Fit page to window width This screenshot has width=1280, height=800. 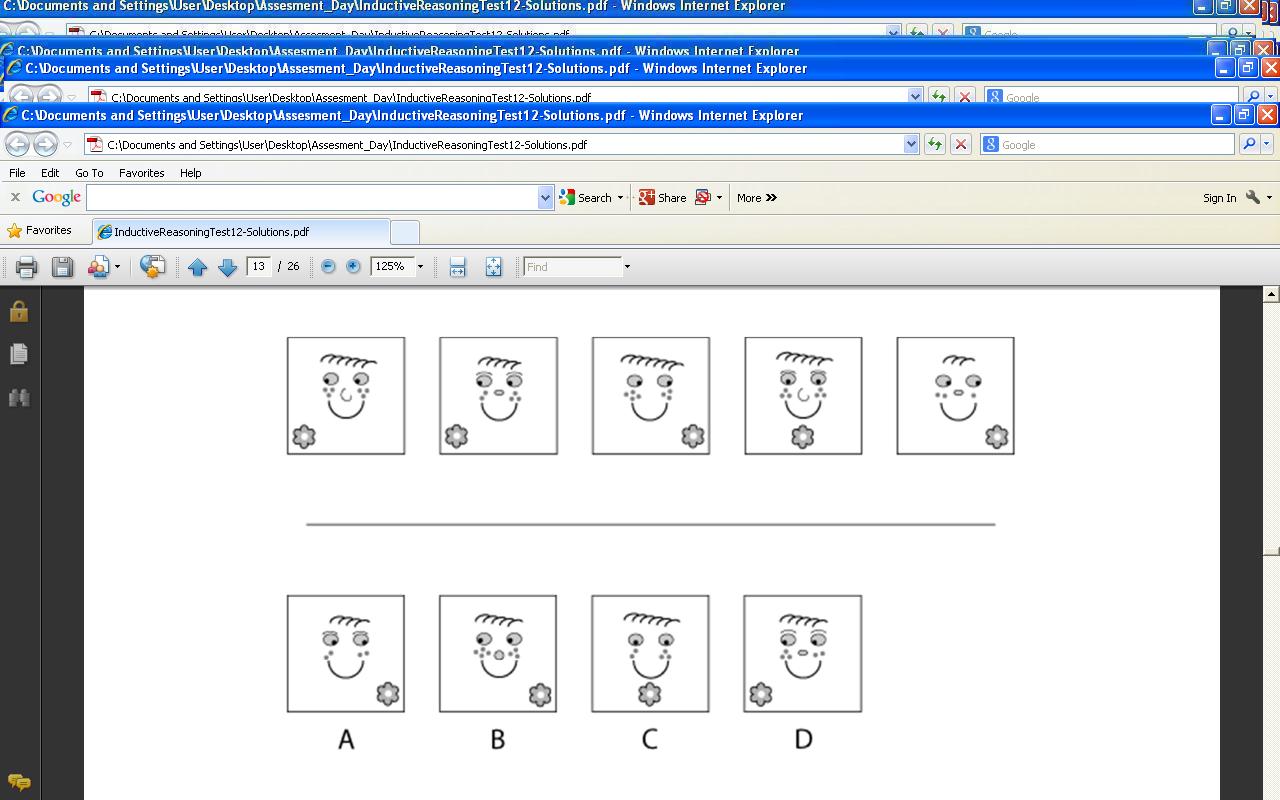457,267
